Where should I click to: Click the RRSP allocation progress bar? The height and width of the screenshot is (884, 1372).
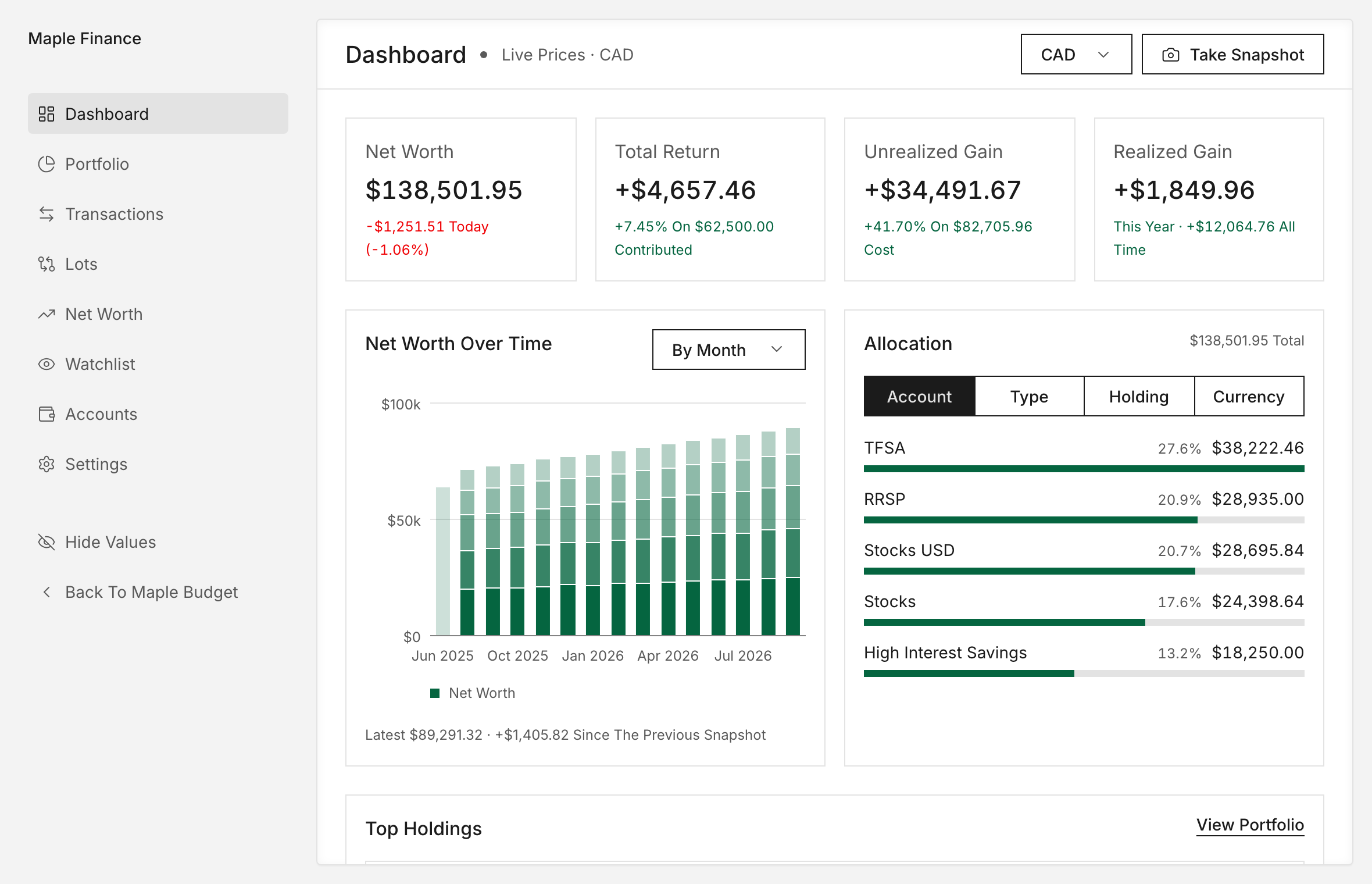pos(1084,520)
